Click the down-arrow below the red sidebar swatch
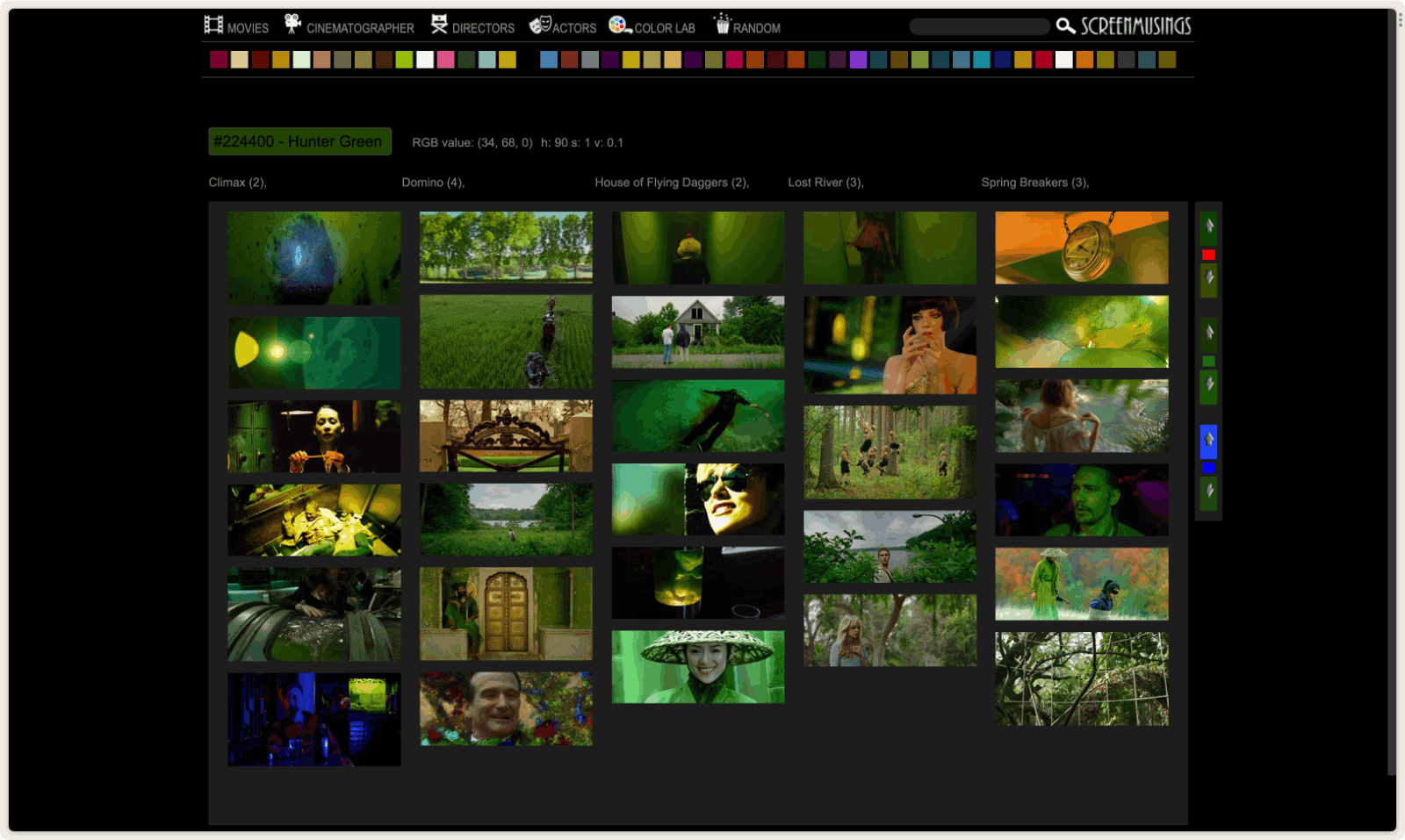The height and width of the screenshot is (840, 1405). [x=1208, y=279]
